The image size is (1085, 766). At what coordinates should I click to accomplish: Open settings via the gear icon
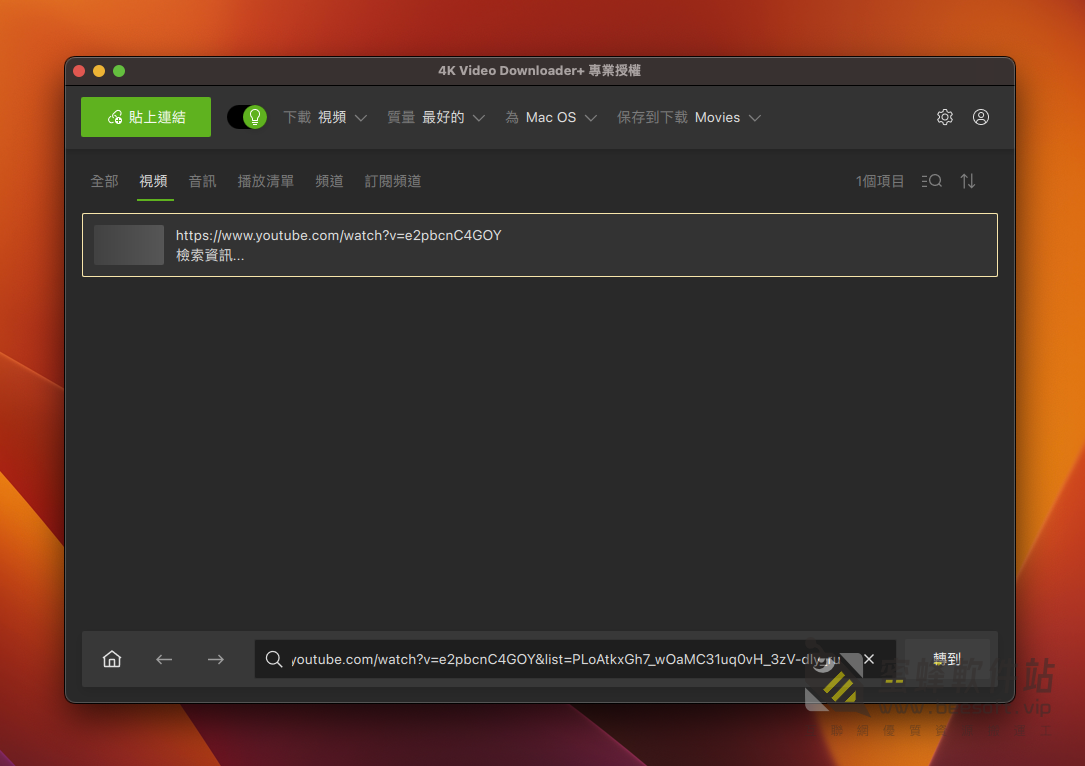pos(945,117)
